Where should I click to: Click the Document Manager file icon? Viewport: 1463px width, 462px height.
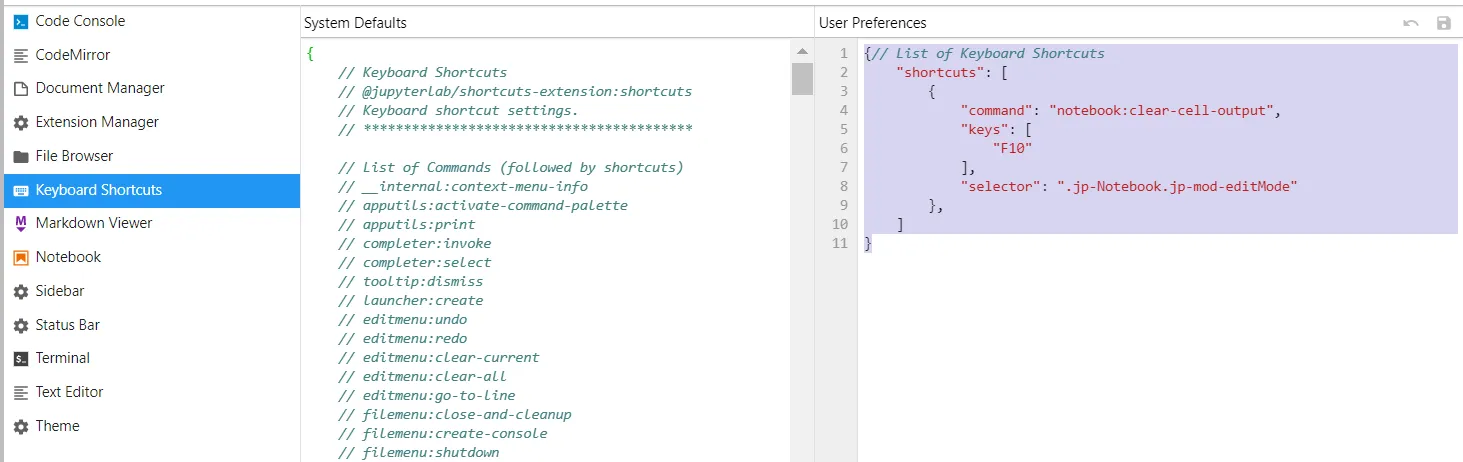pos(20,89)
